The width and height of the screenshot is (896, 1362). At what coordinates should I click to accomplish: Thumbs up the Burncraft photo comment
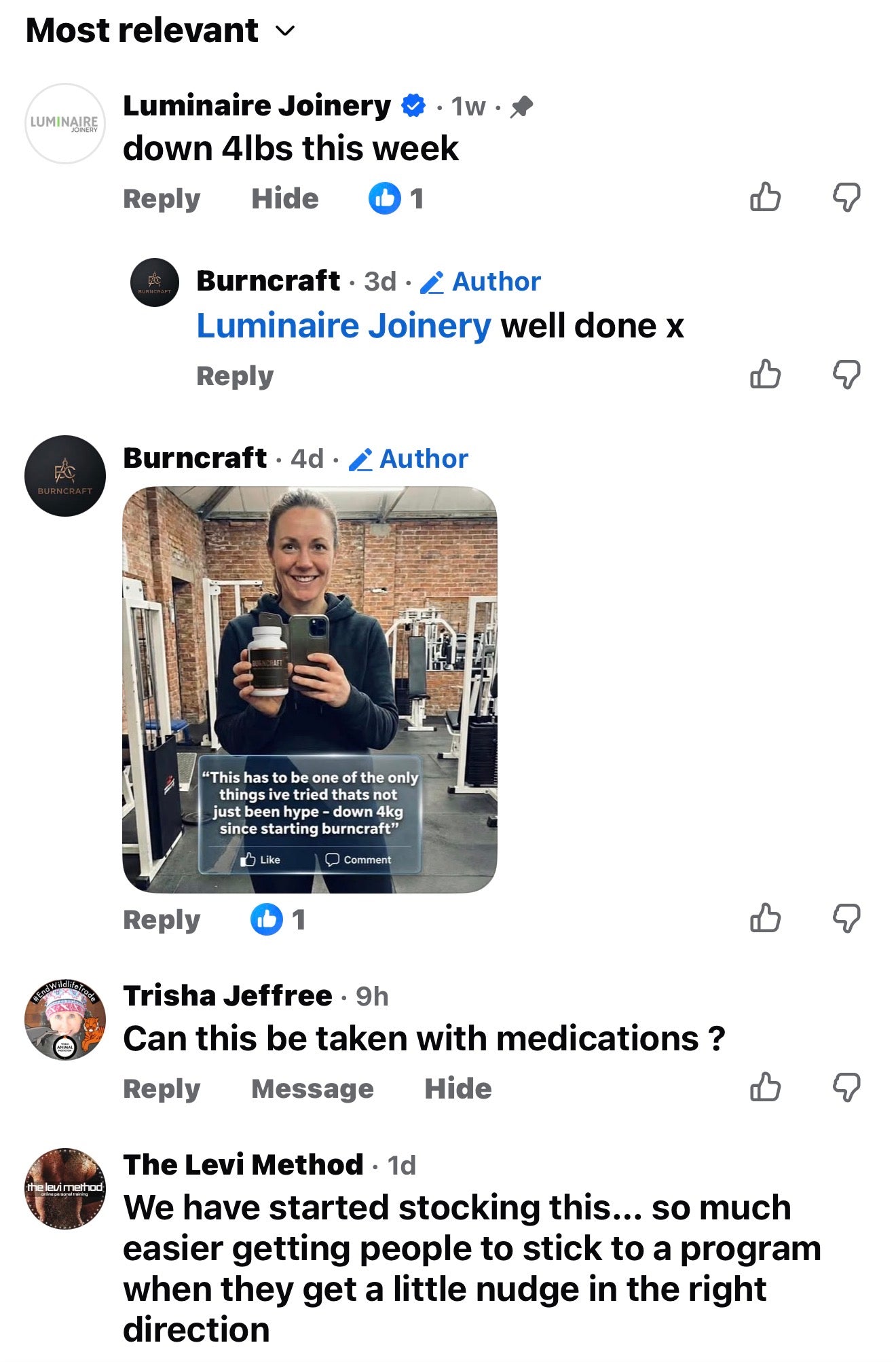point(765,919)
